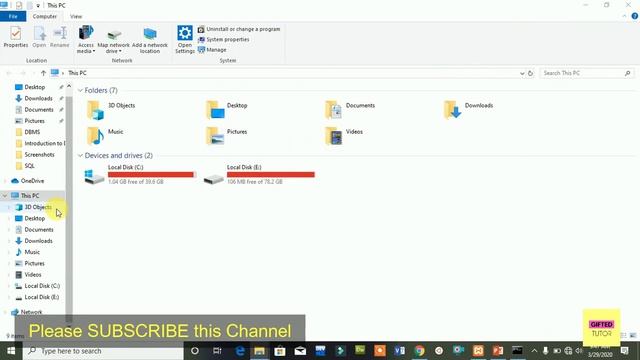Expand 3D Objects in the navigation tree

click(x=9, y=207)
